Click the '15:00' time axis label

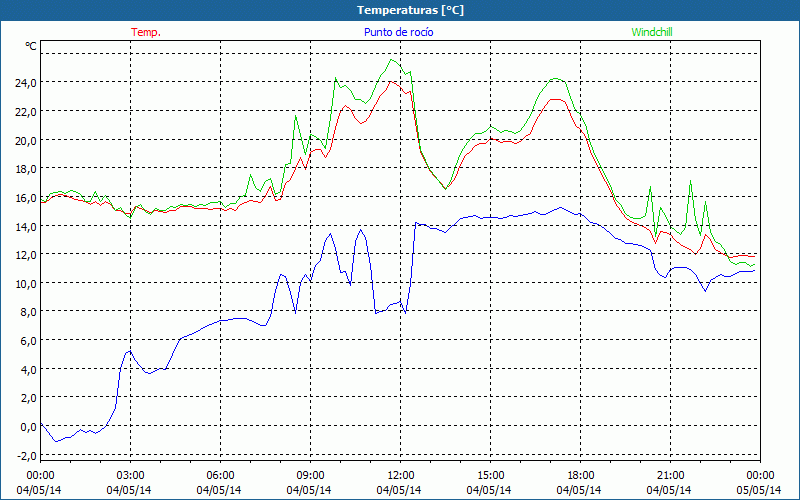490,476
